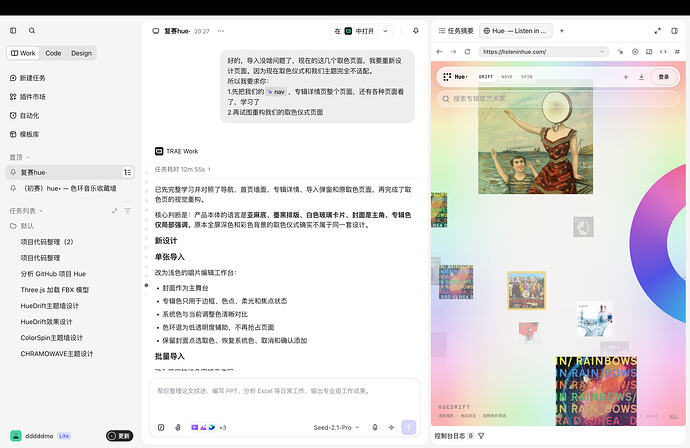Collapse the 任务列表 section
Screen dimensions: 690x448
click(x=26, y=211)
